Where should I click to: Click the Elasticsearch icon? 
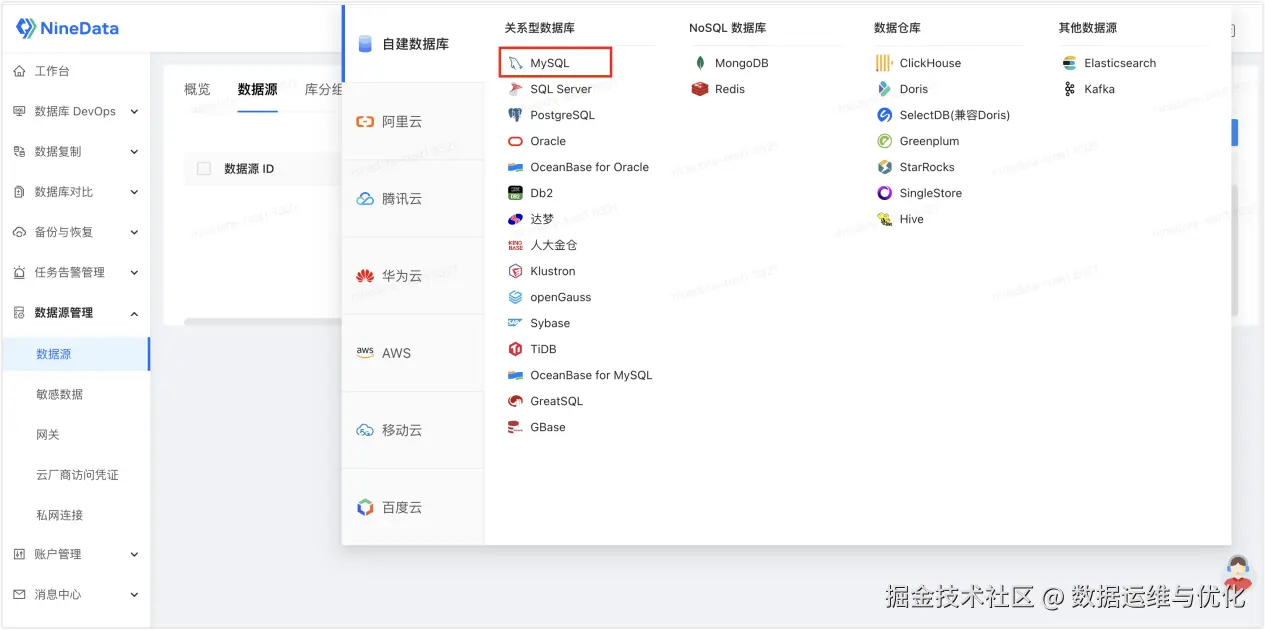[1069, 63]
